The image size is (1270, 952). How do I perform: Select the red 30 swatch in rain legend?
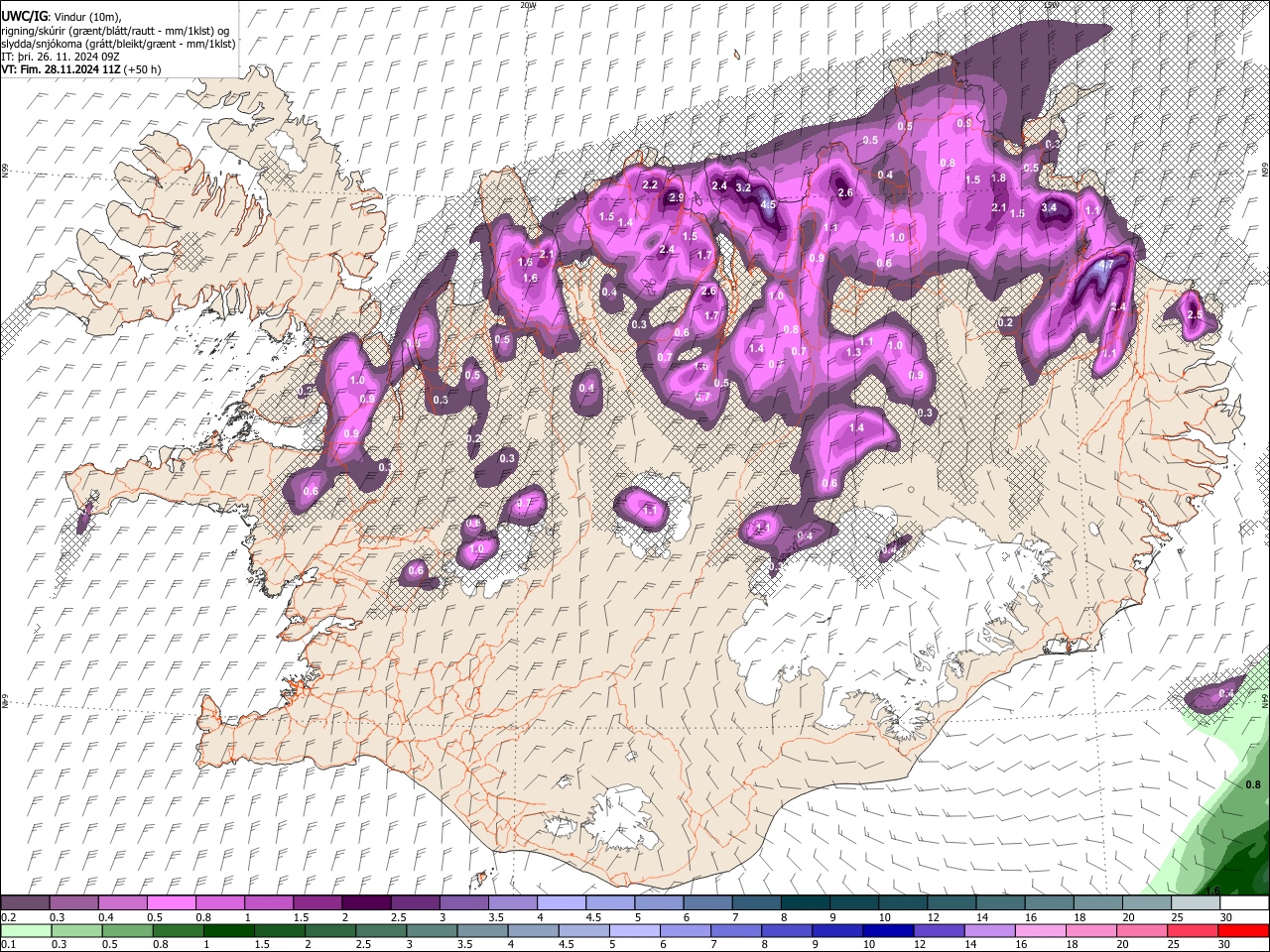click(1243, 930)
